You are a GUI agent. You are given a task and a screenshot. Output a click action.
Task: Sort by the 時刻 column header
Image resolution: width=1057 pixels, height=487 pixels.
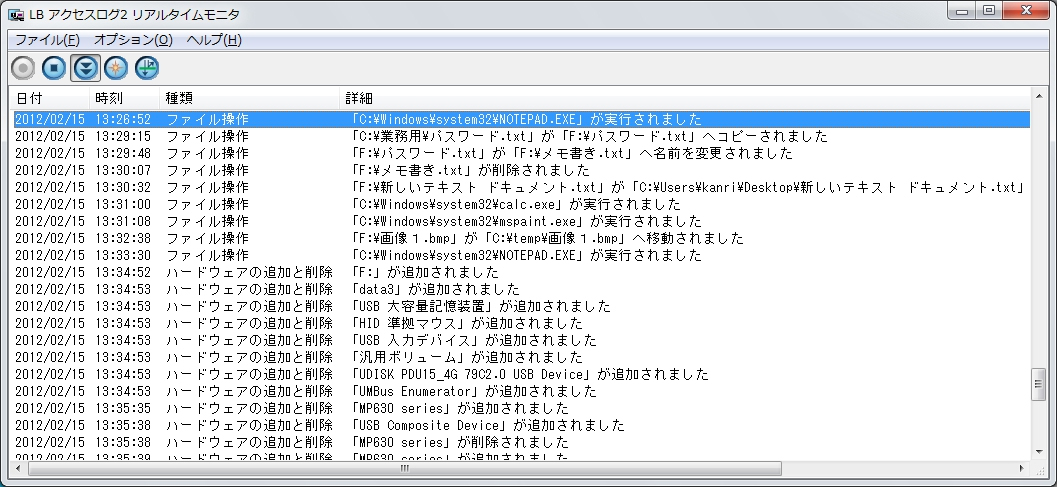click(110, 98)
